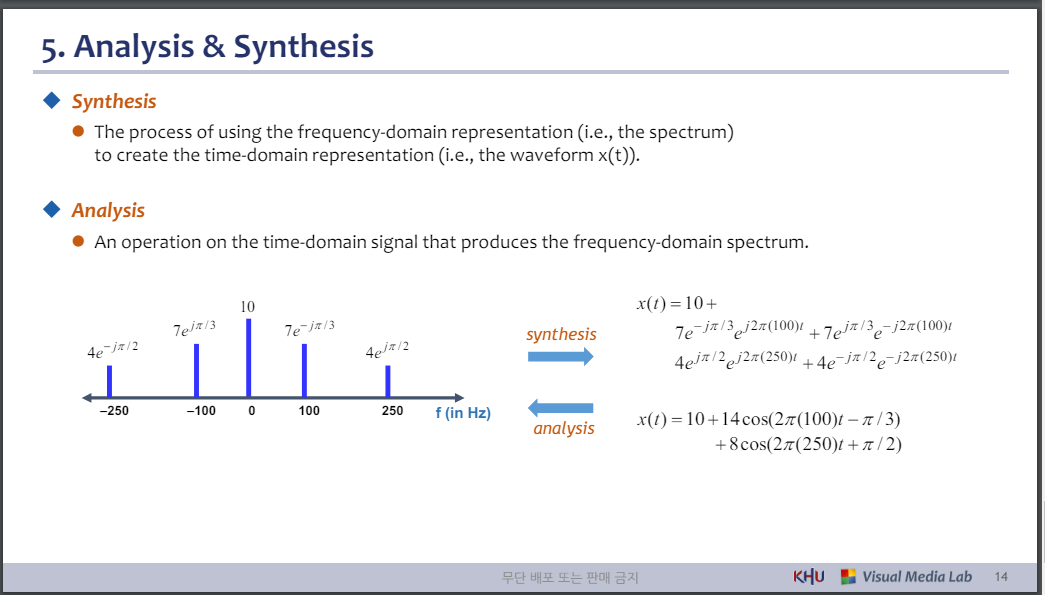Image resolution: width=1045 pixels, height=595 pixels.
Task: Click the left-pointing analysis arrow
Action: tap(561, 407)
